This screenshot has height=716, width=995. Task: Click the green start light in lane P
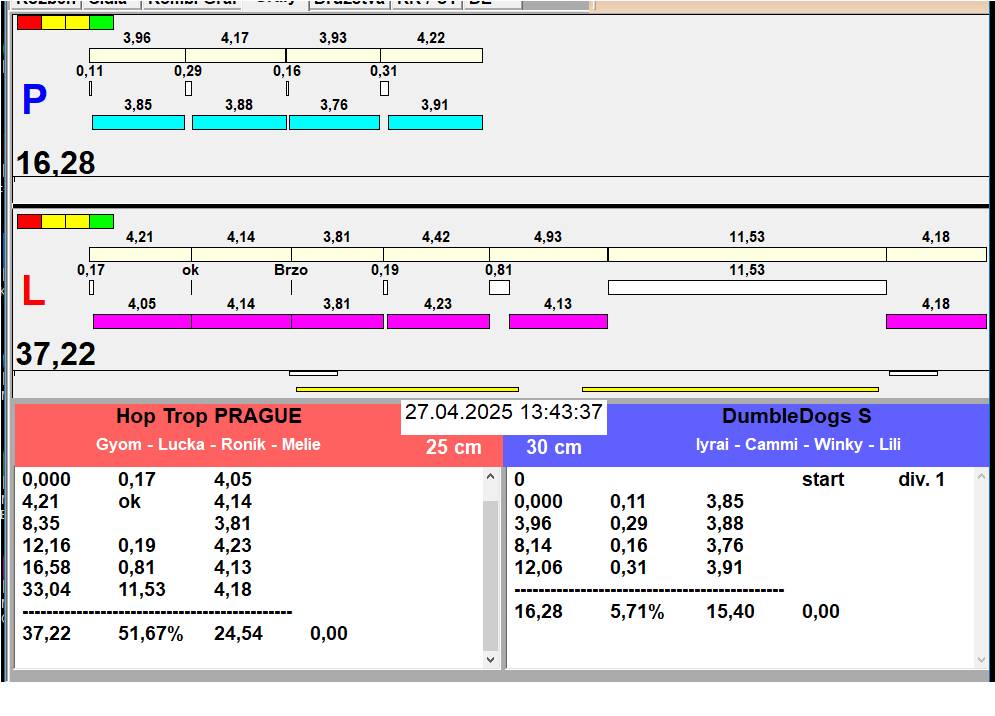tap(101, 22)
